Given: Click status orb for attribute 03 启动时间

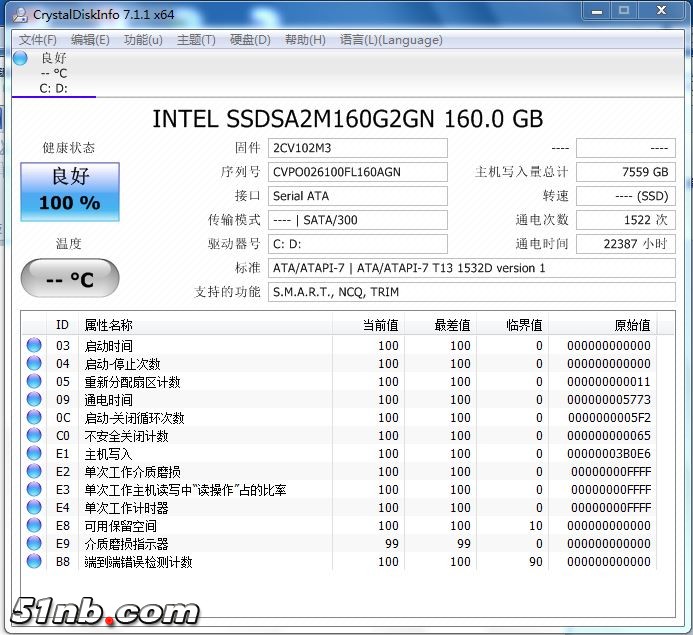Looking at the screenshot, I should pyautogui.click(x=35, y=346).
